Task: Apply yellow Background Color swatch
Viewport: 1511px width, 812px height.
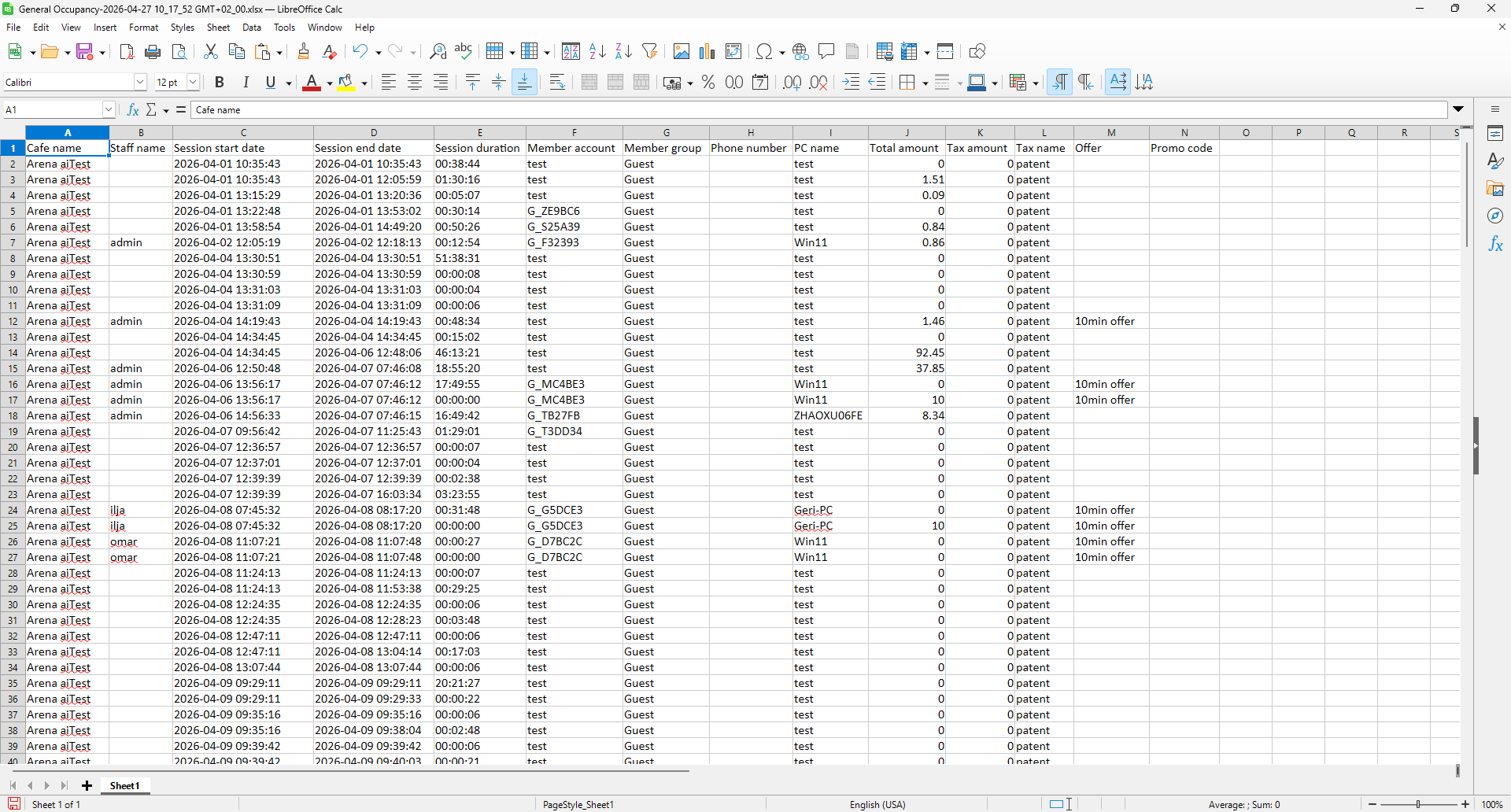Action: click(346, 83)
